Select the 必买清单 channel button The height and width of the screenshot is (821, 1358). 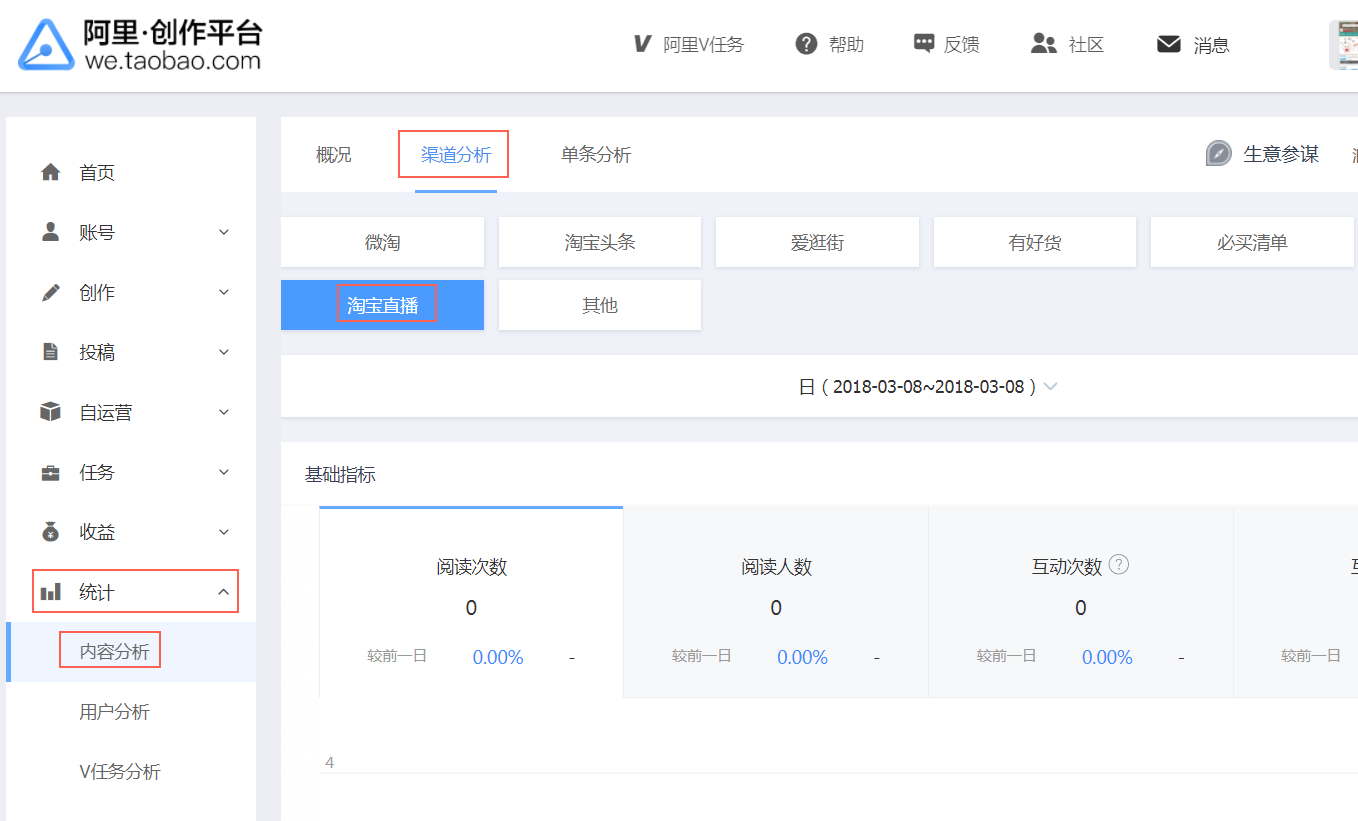coord(1252,242)
